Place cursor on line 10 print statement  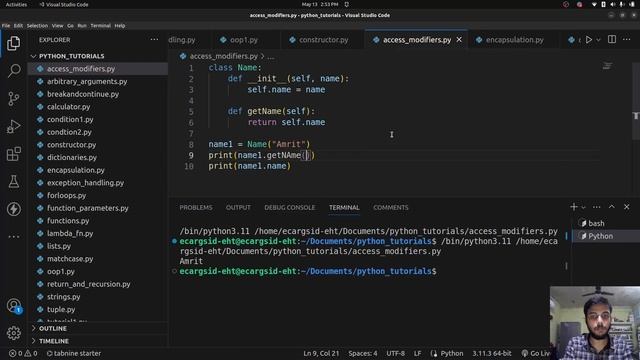click(x=249, y=166)
